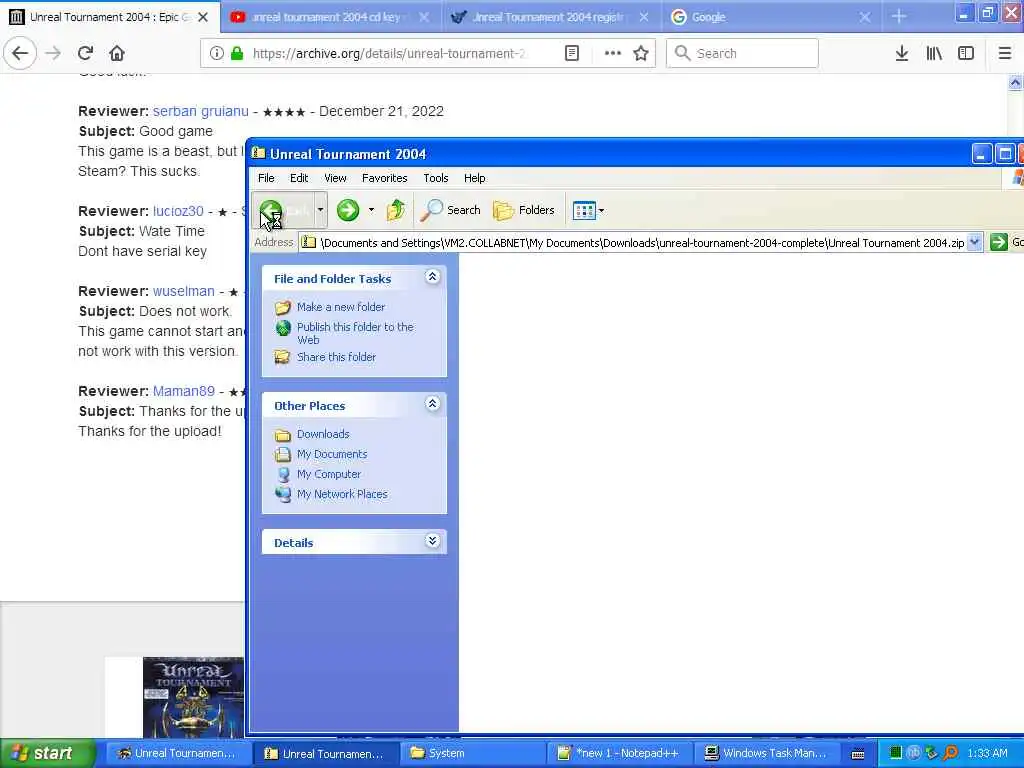Click Firefox forward arrow button
Viewport: 1024px width, 768px height.
(x=53, y=53)
